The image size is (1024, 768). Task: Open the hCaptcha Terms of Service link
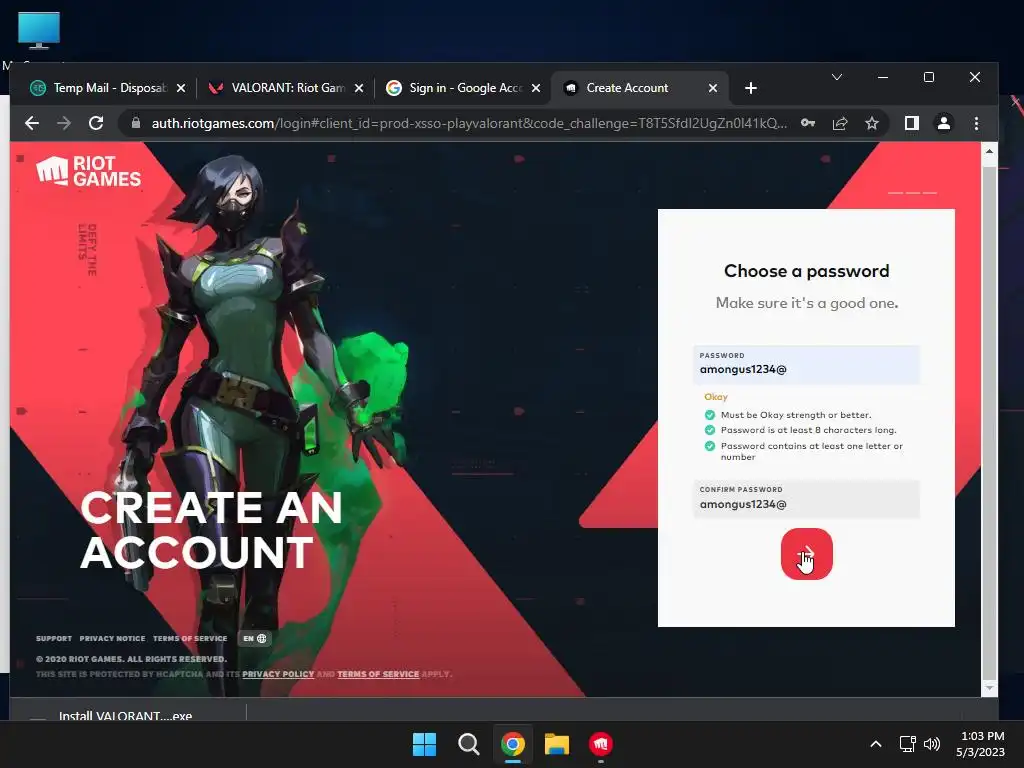(378, 674)
